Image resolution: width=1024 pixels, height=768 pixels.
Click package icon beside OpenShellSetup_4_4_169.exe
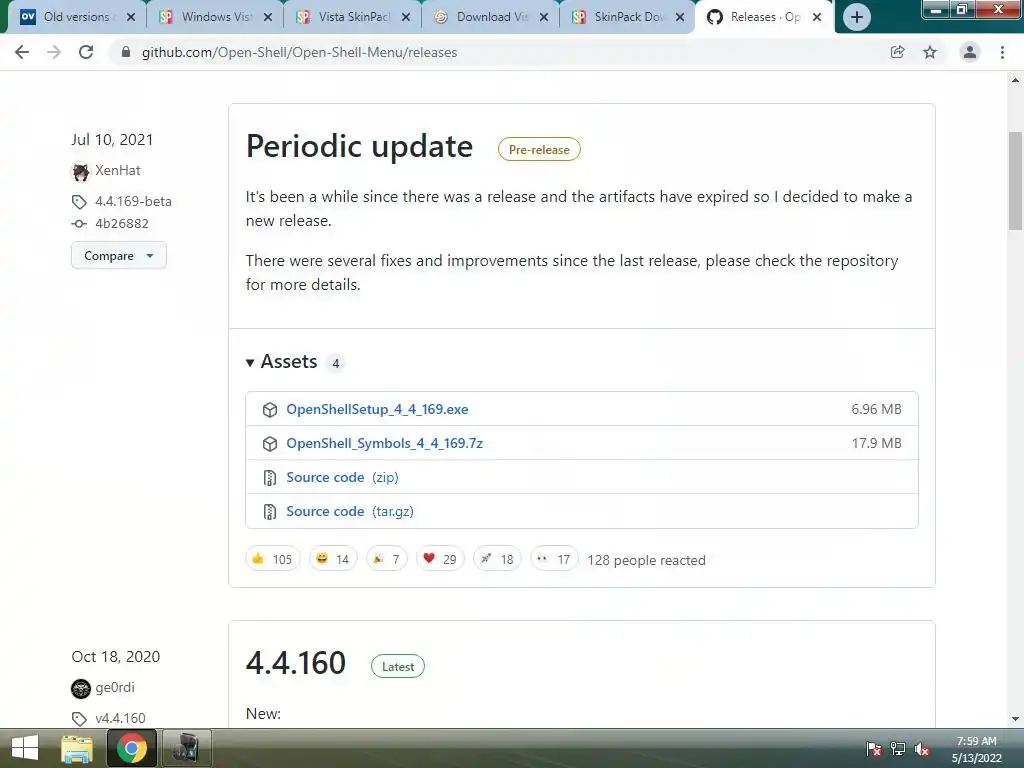[x=270, y=409]
